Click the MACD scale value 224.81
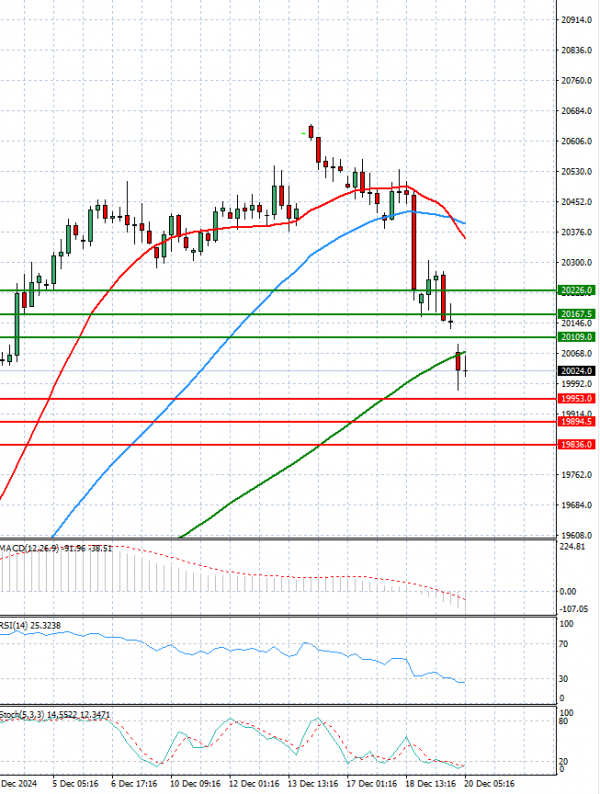600x794 pixels. 572,547
